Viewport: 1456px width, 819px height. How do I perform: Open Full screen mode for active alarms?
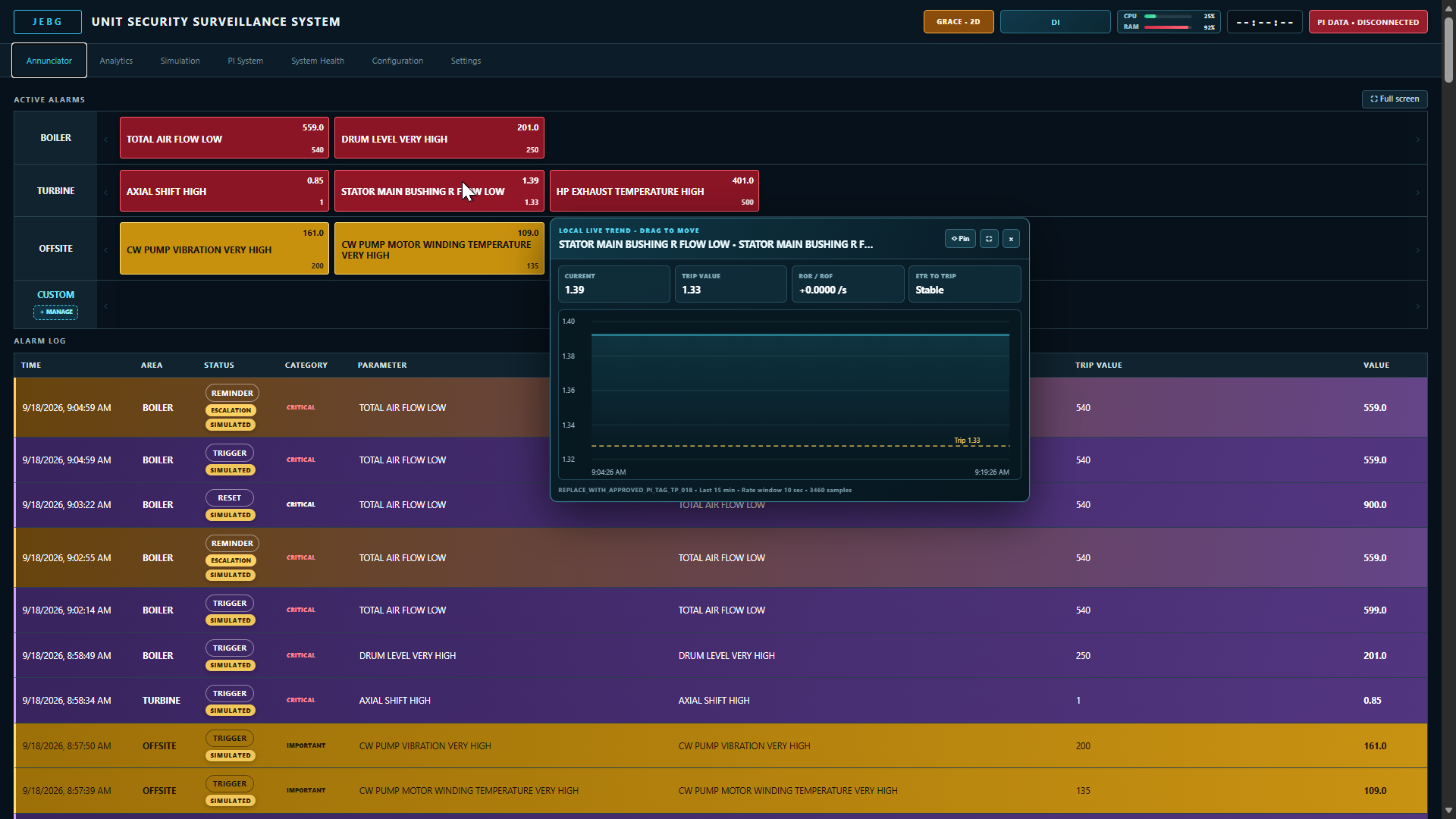point(1395,99)
